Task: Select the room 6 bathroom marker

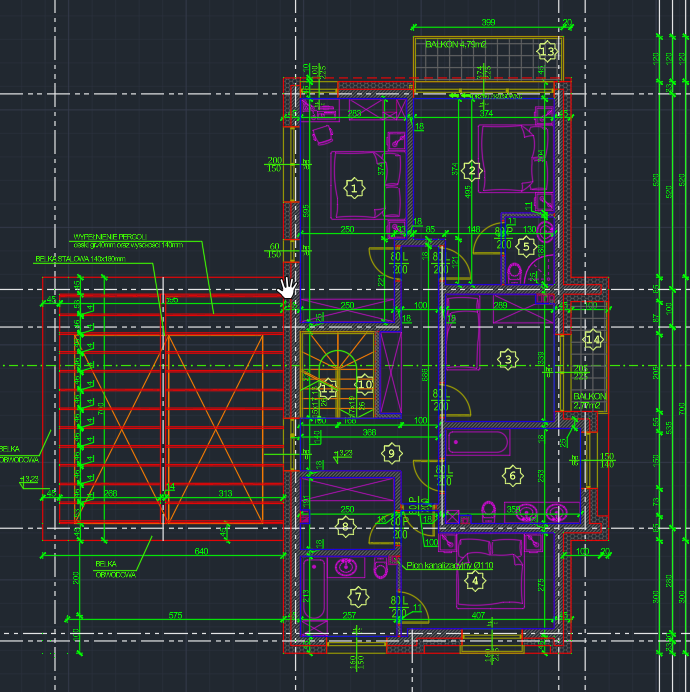Action: pos(512,475)
